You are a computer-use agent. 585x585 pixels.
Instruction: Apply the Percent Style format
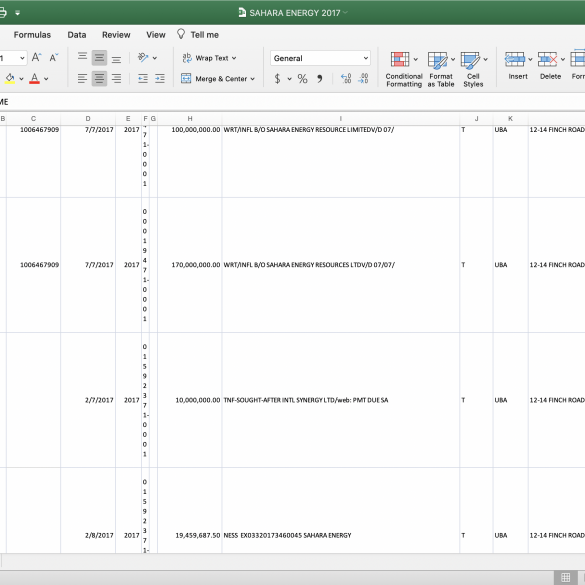tap(303, 79)
